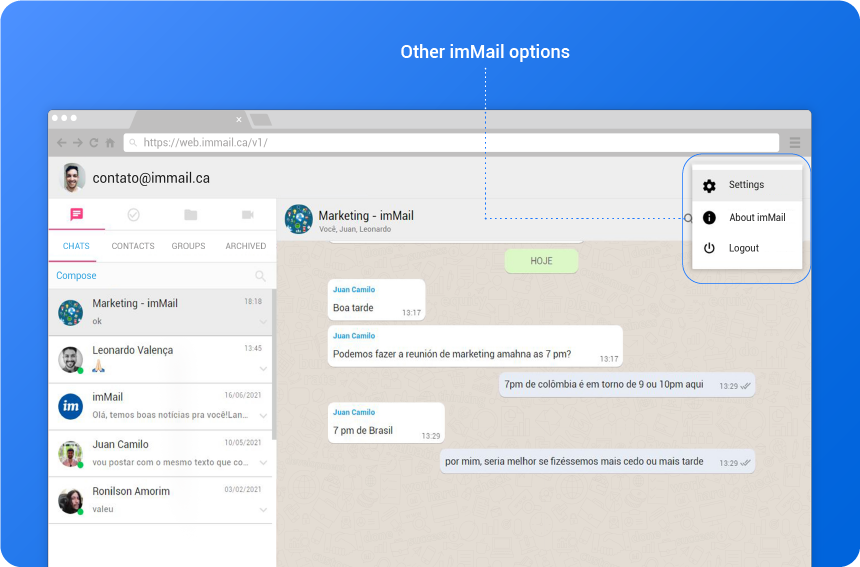The image size is (860, 567).
Task: Click the HOJE date badge
Action: [541, 261]
